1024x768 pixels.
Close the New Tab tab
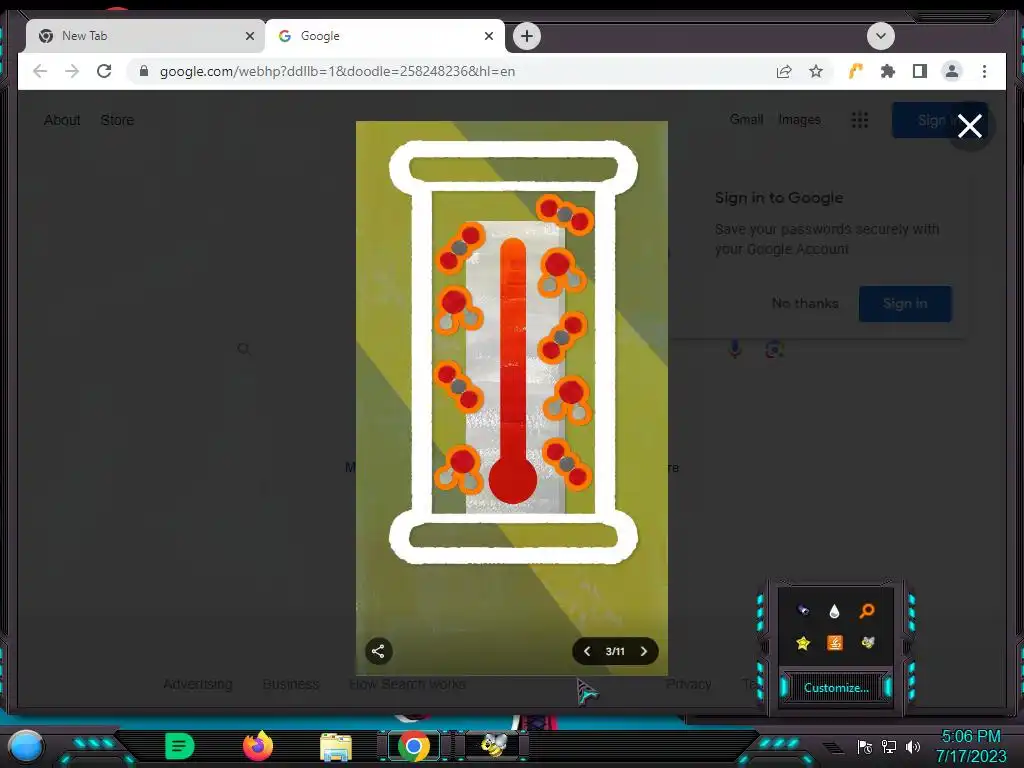tap(249, 36)
